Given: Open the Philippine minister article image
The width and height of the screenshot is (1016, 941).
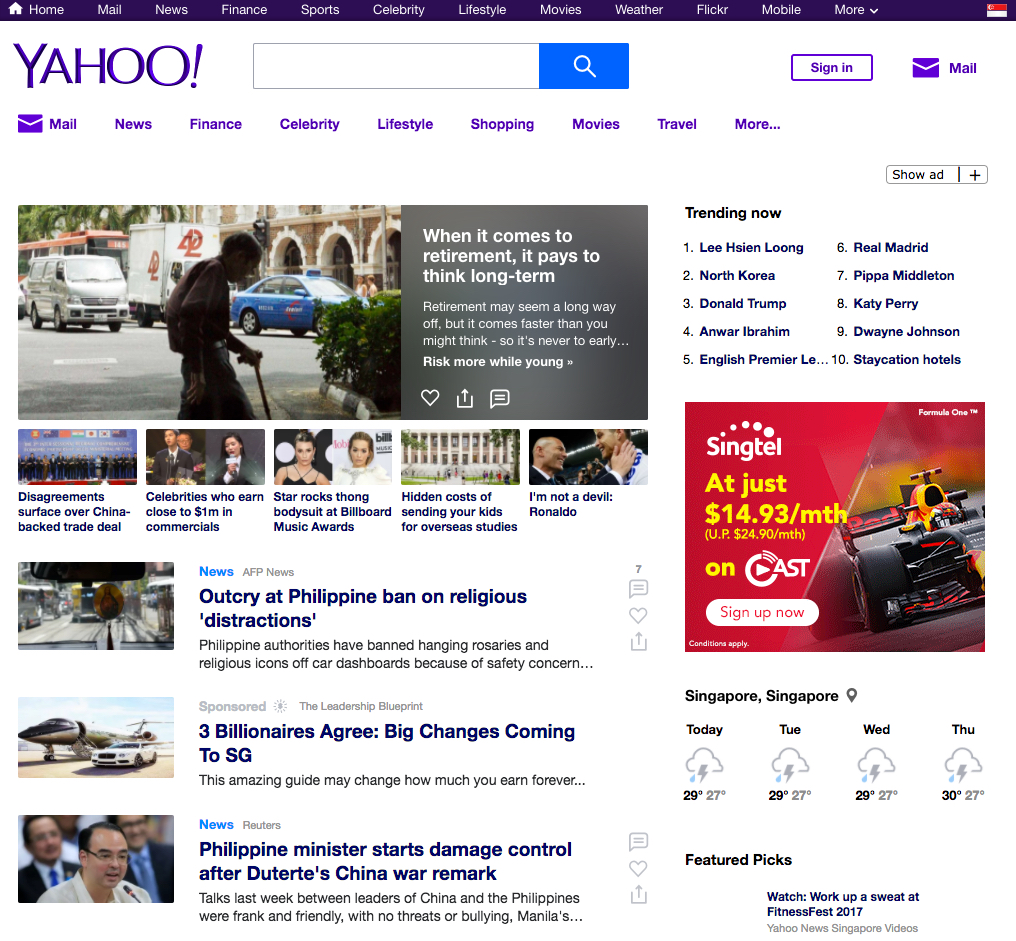Looking at the screenshot, I should 96,859.
